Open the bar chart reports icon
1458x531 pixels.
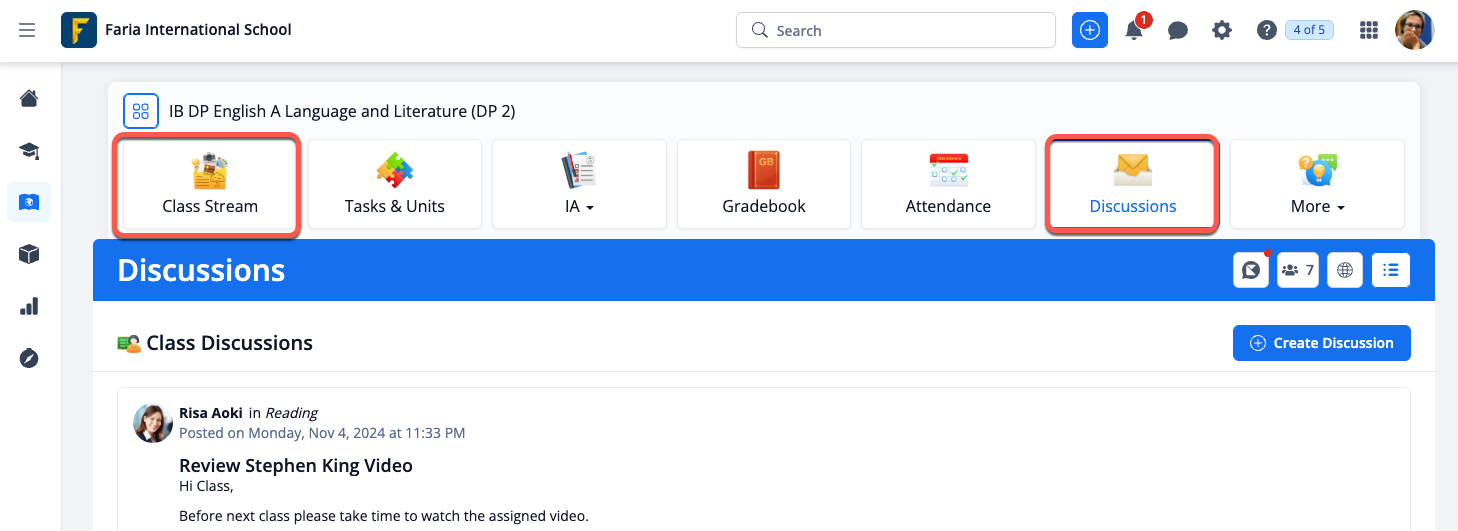29,306
